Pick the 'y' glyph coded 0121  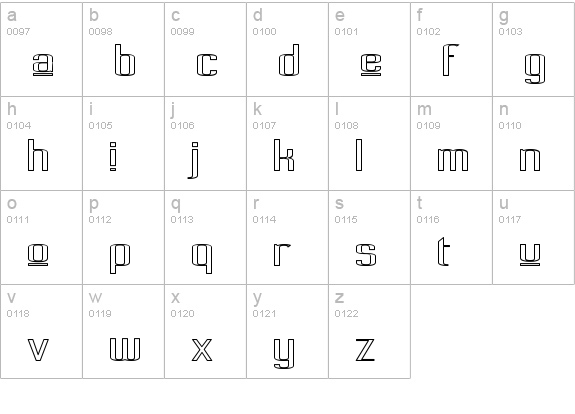pos(288,331)
